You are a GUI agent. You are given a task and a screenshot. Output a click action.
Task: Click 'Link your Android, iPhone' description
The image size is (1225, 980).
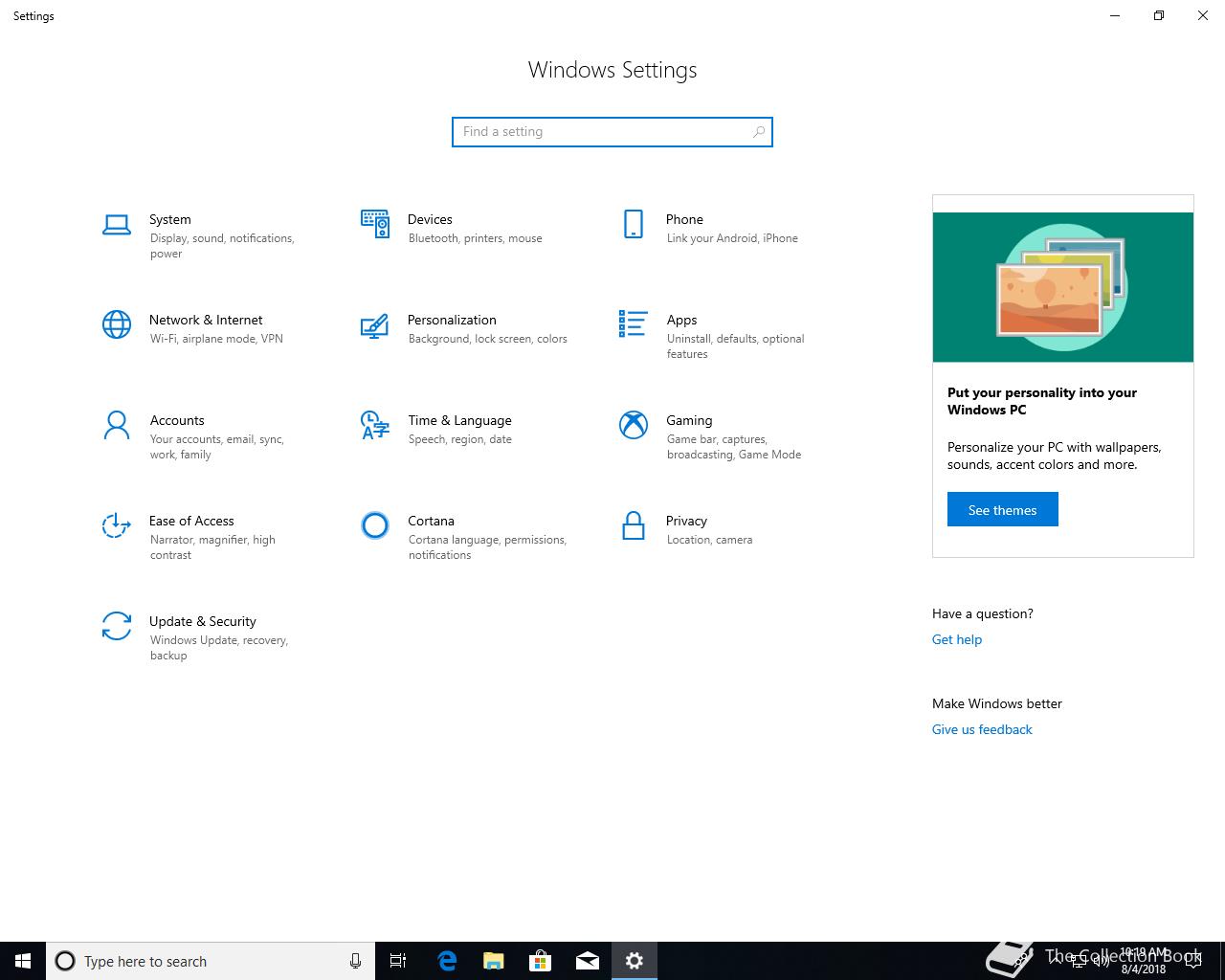point(732,238)
